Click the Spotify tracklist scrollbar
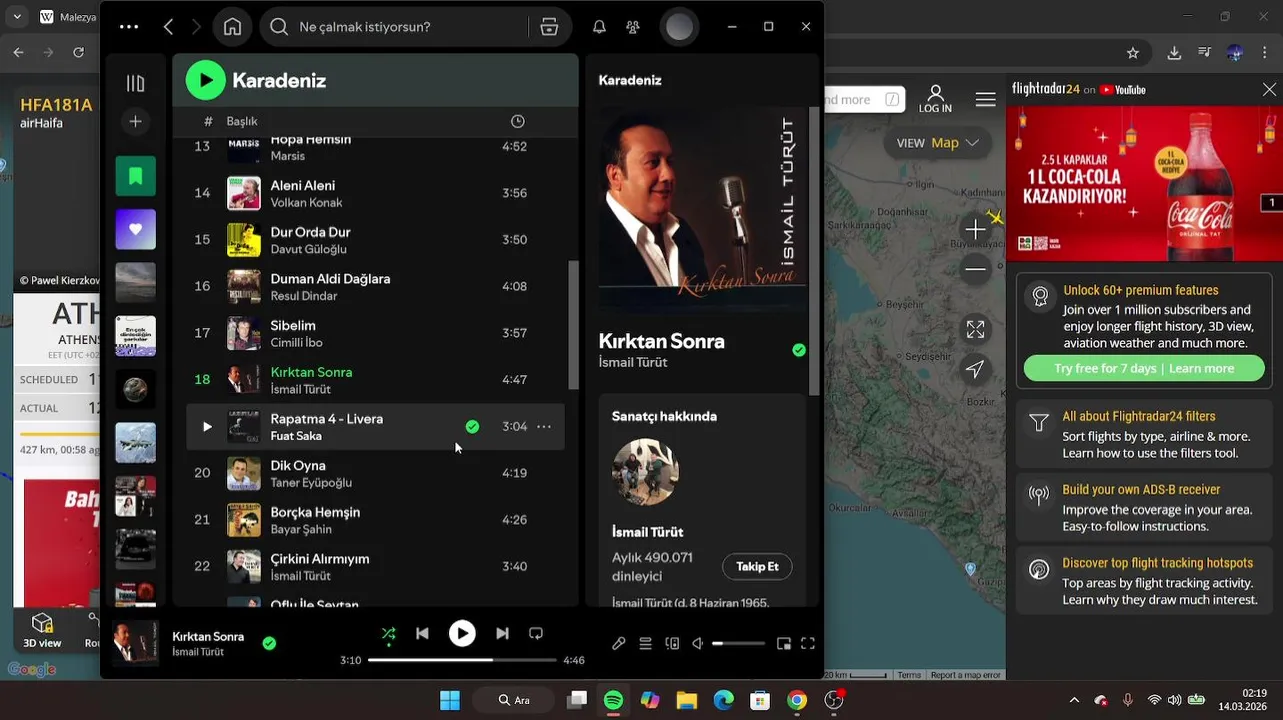Screen dimensions: 1283x720 pyautogui.click(x=573, y=325)
